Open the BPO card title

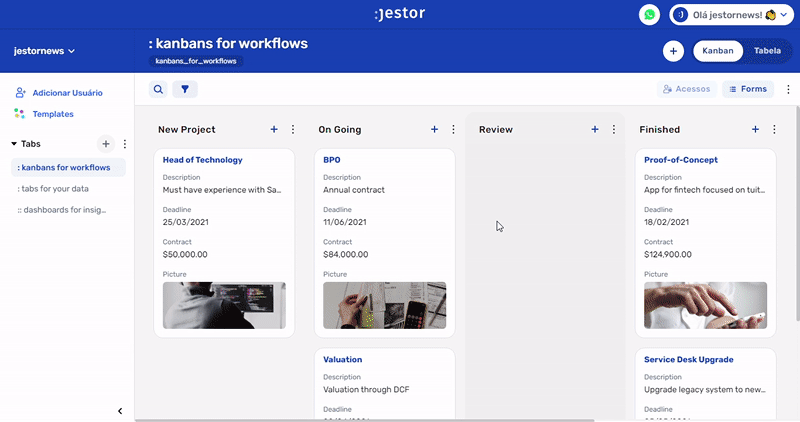[x=332, y=160]
